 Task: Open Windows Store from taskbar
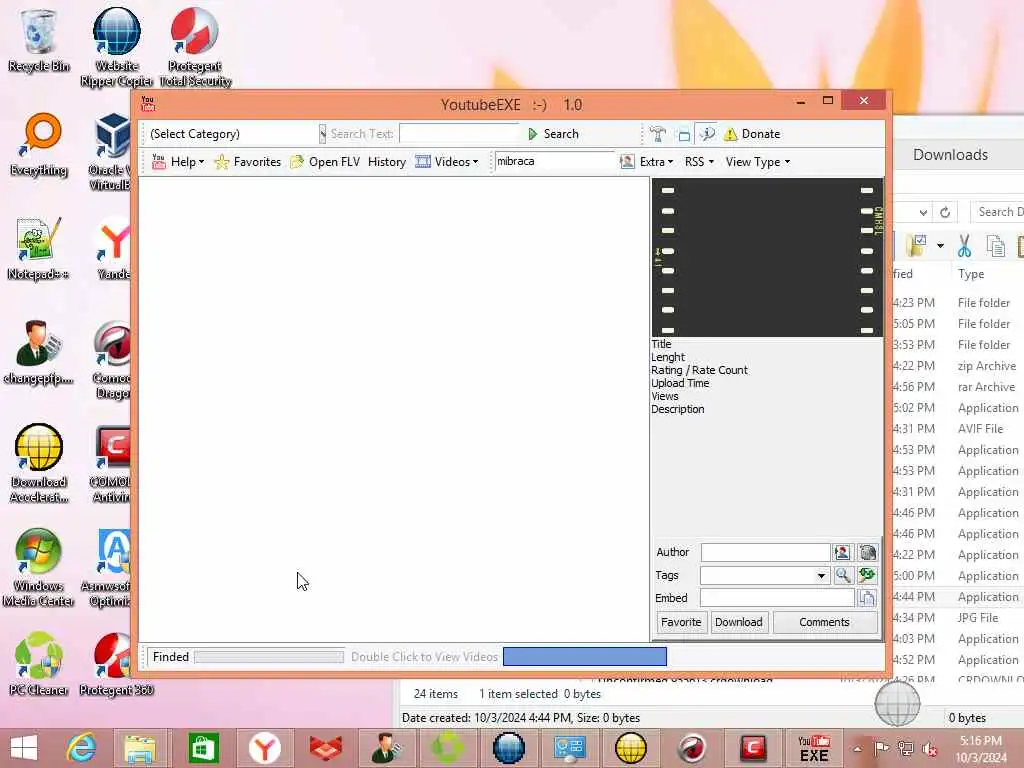click(x=203, y=748)
